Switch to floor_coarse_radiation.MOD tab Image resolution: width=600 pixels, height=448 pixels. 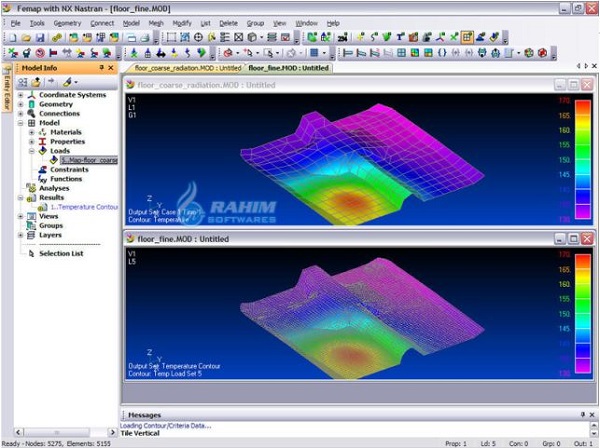tap(186, 68)
